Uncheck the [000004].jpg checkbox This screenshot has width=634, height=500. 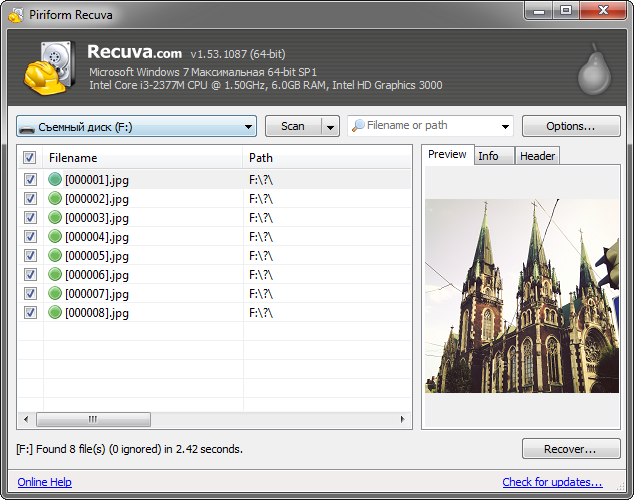30,236
